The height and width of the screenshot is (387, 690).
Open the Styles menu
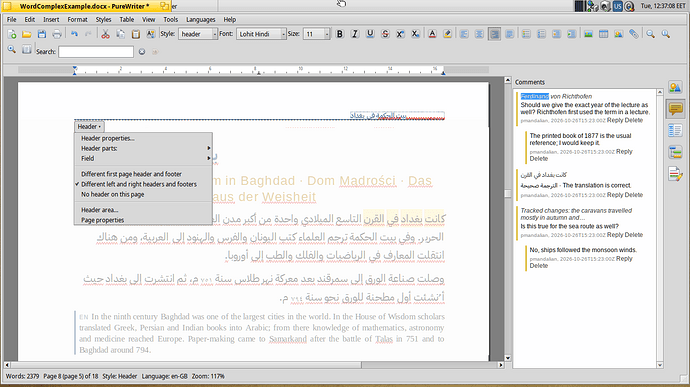click(103, 19)
